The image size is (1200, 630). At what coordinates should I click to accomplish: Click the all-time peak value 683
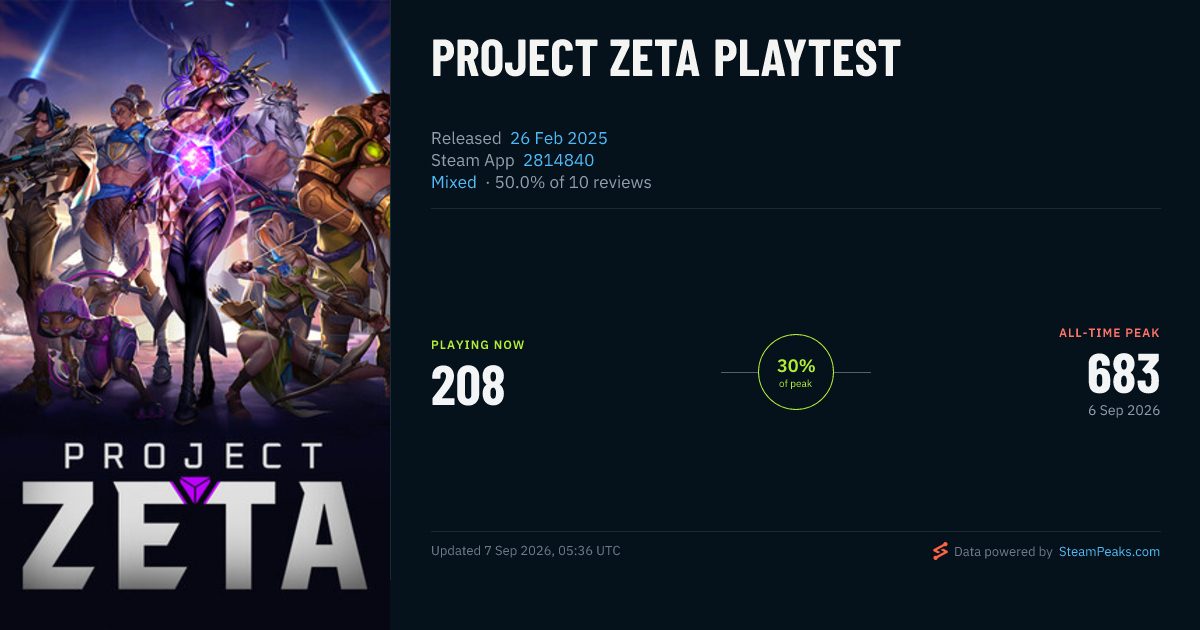1124,375
